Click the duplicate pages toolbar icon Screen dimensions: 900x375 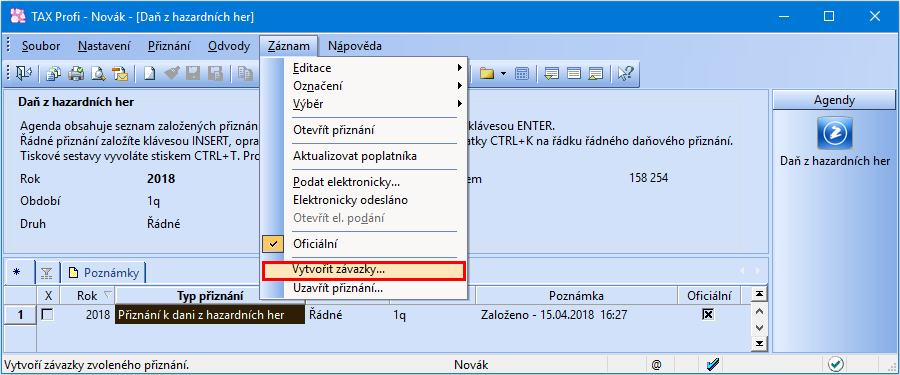pyautogui.click(x=245, y=74)
